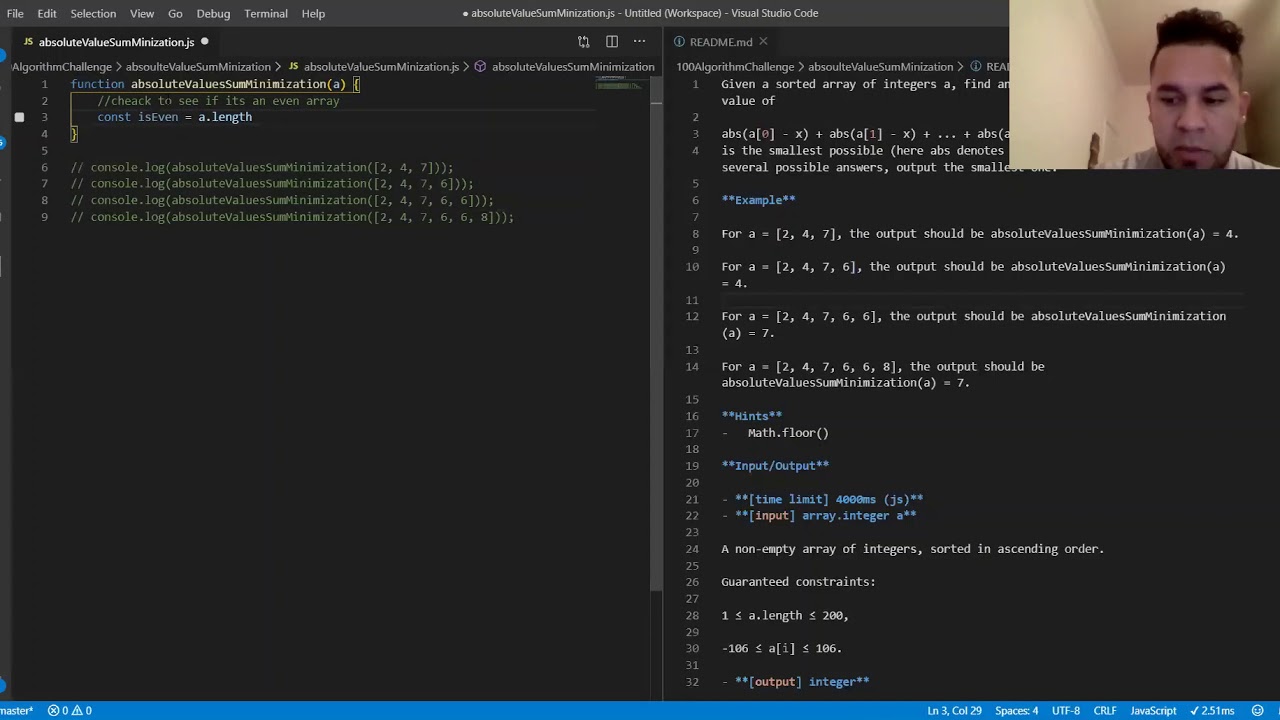Toggle indentation via Spaces: 4
Viewport: 1280px width, 720px height.
tap(1016, 711)
